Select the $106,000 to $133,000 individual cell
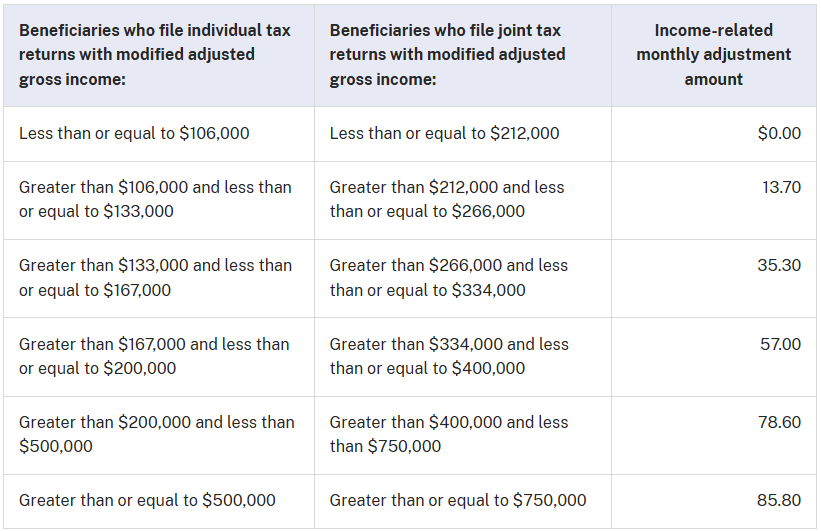This screenshot has height=531, width=821. click(155, 199)
